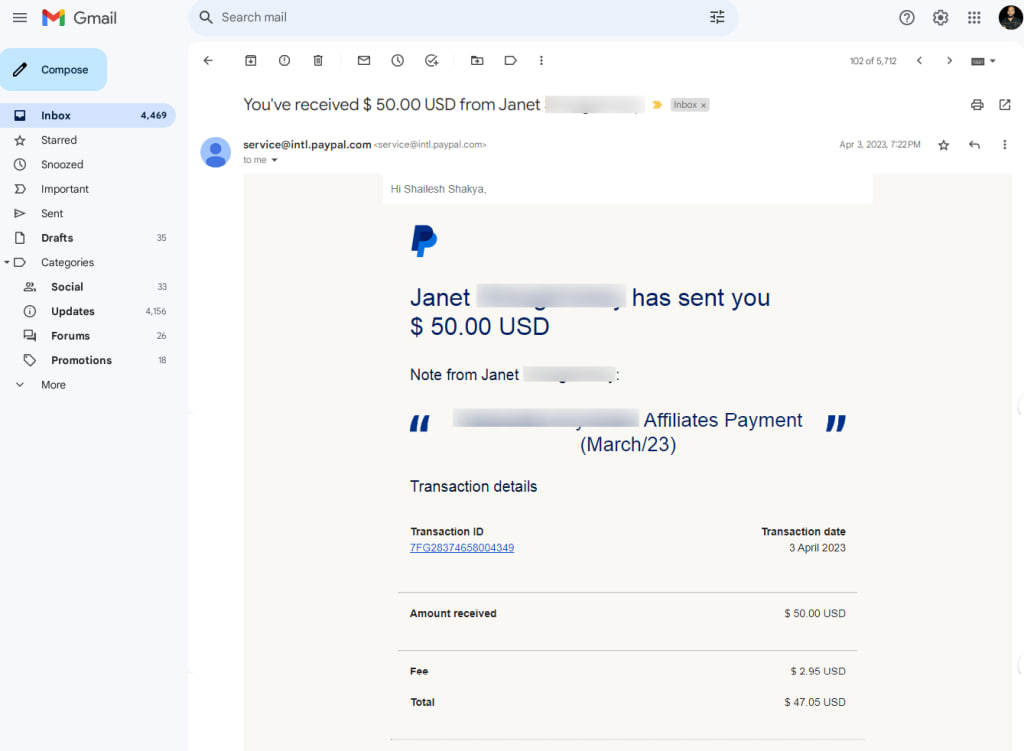Open the Drafts folder
The height and width of the screenshot is (751, 1024).
[88, 238]
